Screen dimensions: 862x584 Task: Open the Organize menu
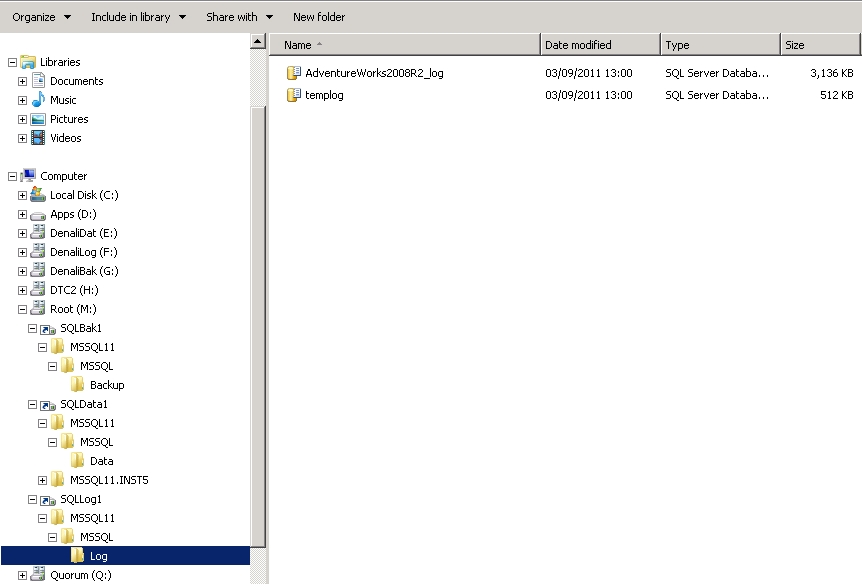(42, 17)
